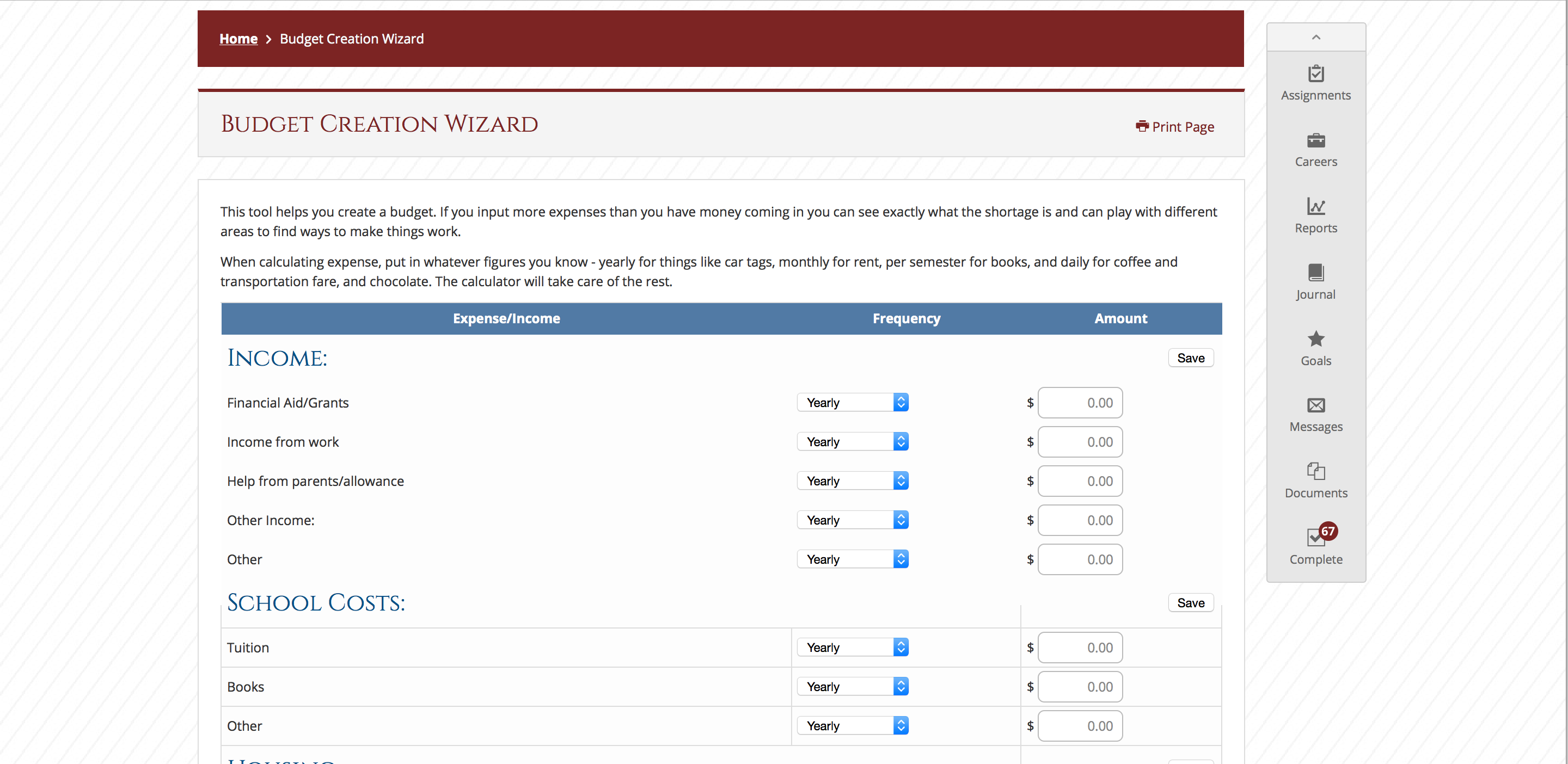This screenshot has height=764, width=1568.
Task: Click the Budget Creation Wizard breadcrumb text
Action: pos(351,38)
